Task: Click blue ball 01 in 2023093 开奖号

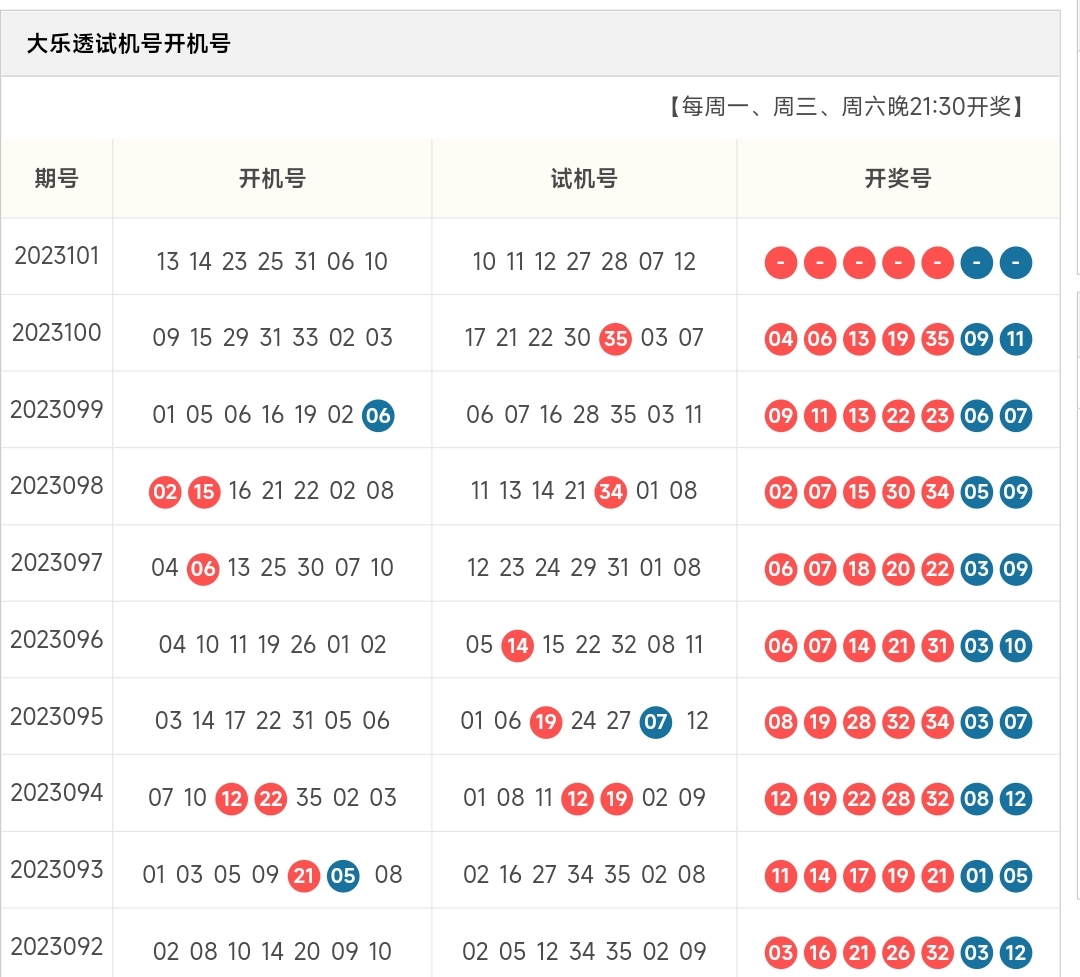Action: [977, 876]
